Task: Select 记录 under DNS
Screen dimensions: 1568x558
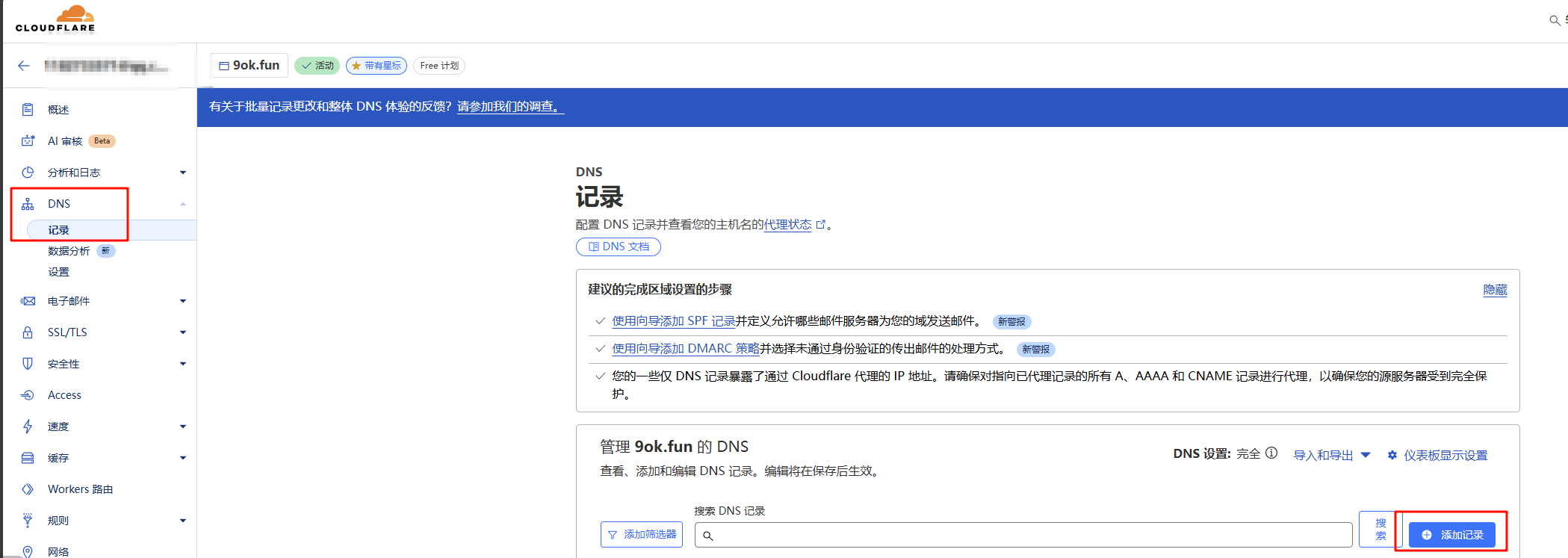Action: 58,230
